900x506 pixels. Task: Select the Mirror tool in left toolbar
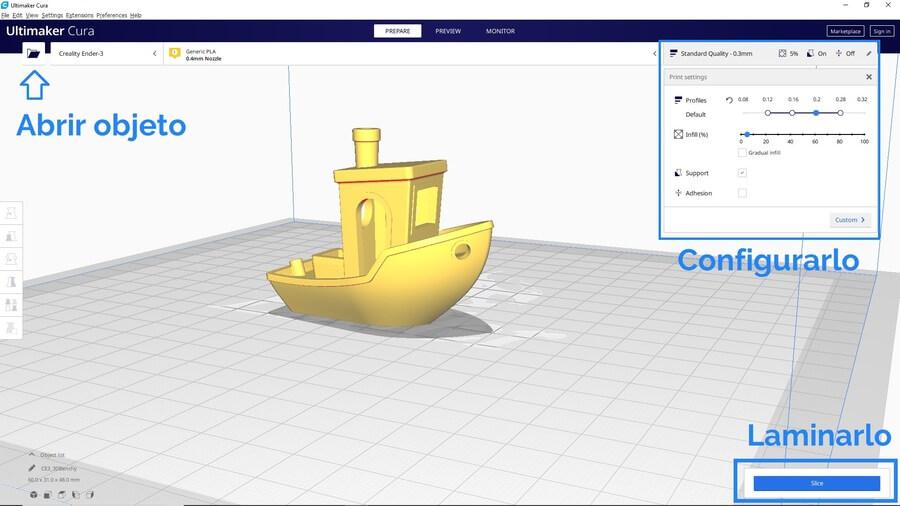(11, 282)
